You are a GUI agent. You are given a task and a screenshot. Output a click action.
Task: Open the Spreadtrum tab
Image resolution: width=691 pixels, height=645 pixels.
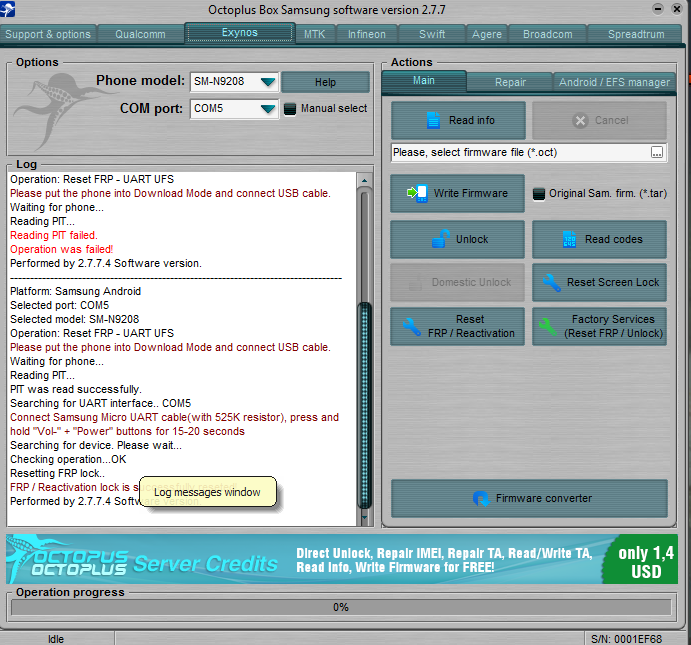pyautogui.click(x=636, y=34)
